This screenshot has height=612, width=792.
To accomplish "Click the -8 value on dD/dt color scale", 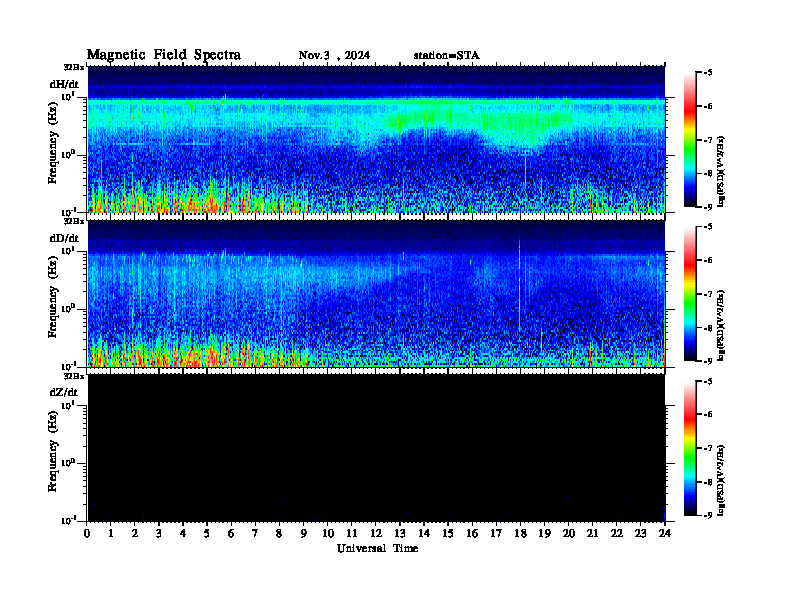I will (708, 328).
